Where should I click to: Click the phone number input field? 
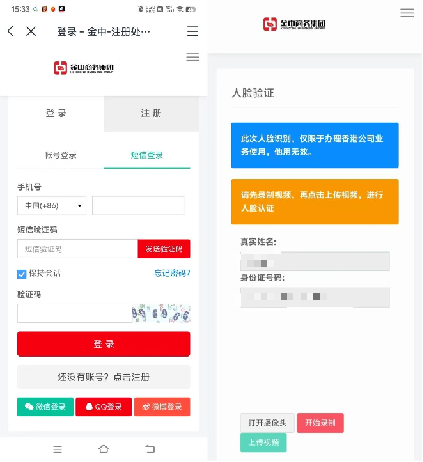coord(138,205)
